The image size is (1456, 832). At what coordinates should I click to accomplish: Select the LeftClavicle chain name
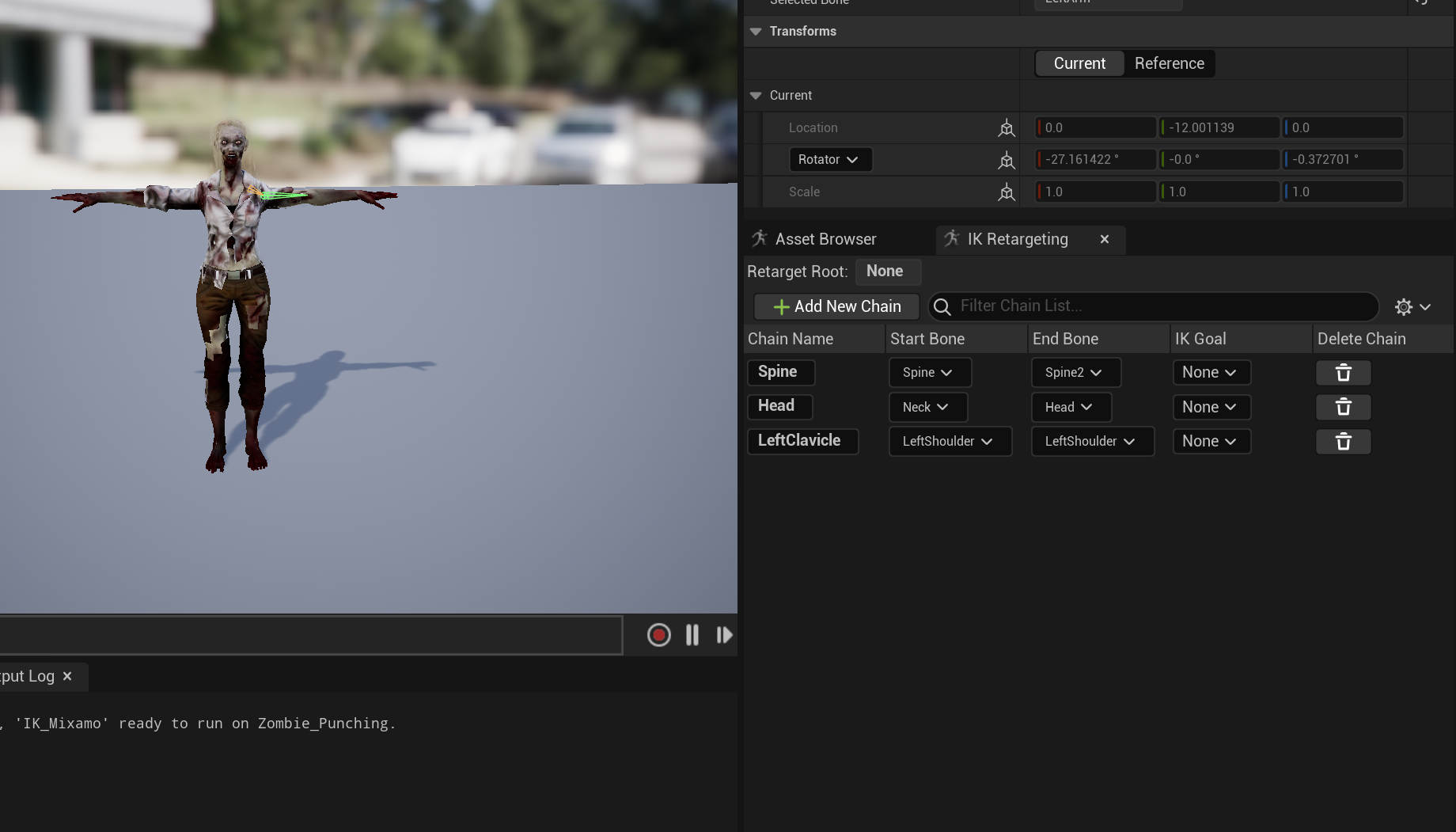click(x=802, y=441)
